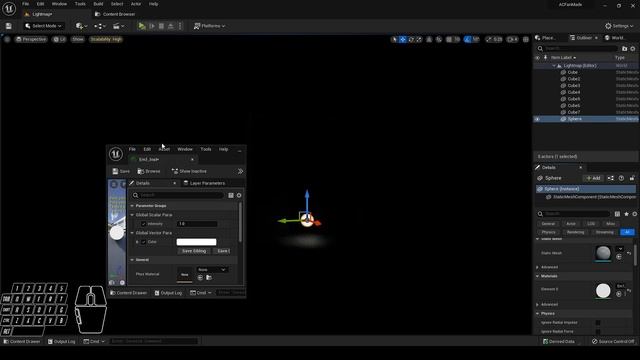Open the main Output Log in the status bar
This screenshot has height=360, width=640.
point(62,341)
